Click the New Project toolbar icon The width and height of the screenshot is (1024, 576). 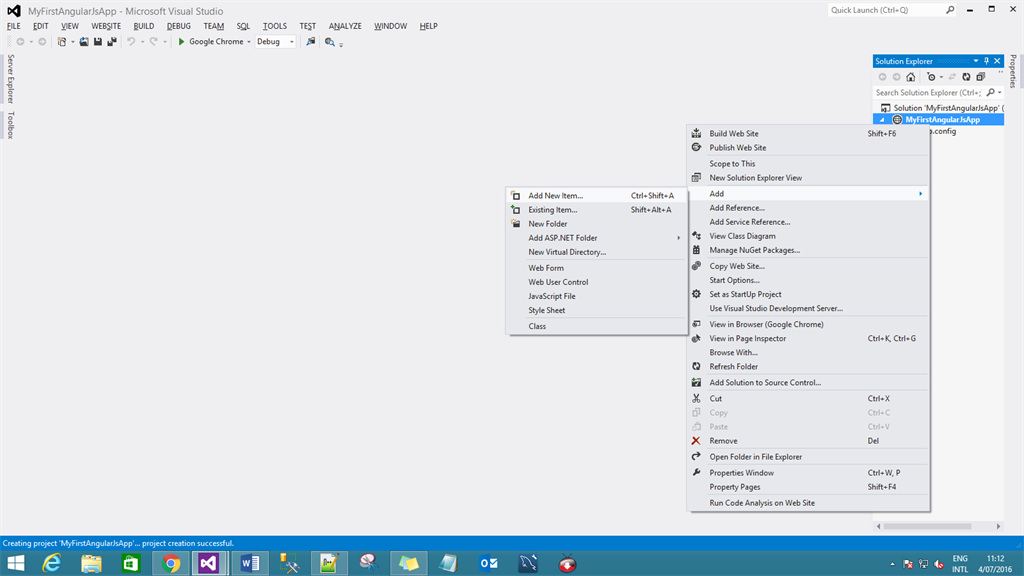point(61,42)
